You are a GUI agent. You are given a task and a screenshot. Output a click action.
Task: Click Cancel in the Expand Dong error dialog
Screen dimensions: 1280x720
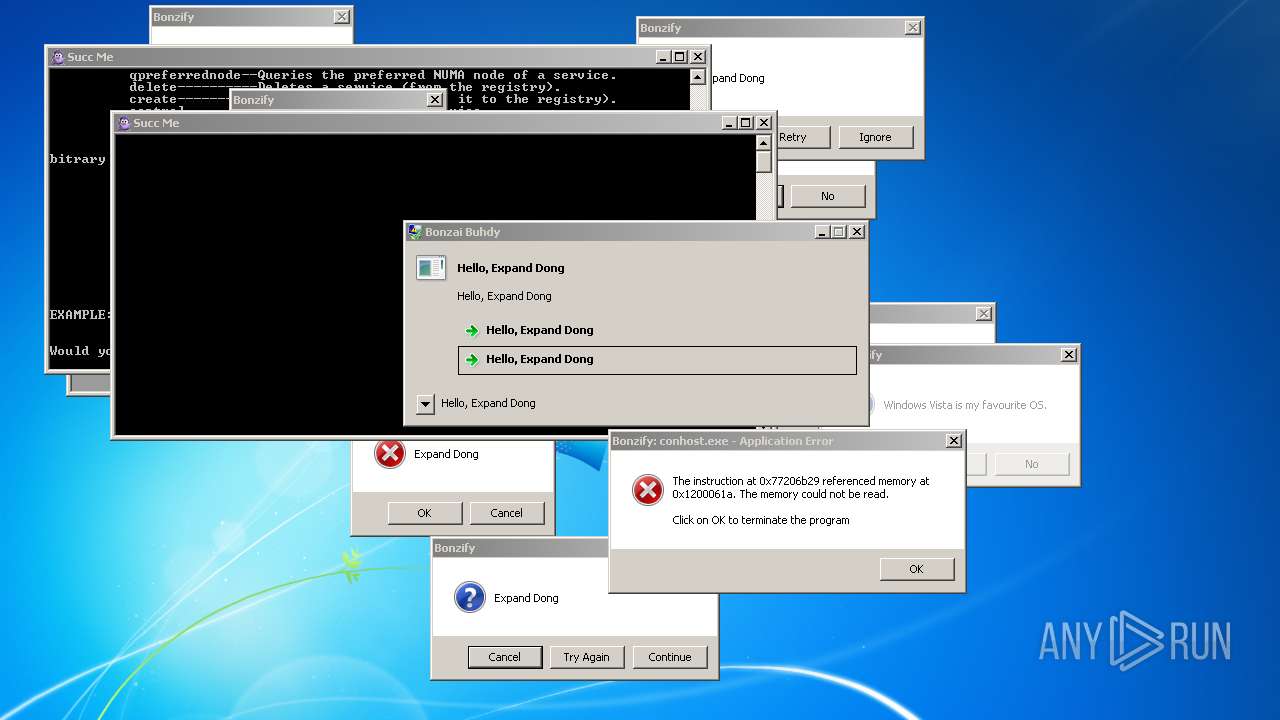coord(507,513)
